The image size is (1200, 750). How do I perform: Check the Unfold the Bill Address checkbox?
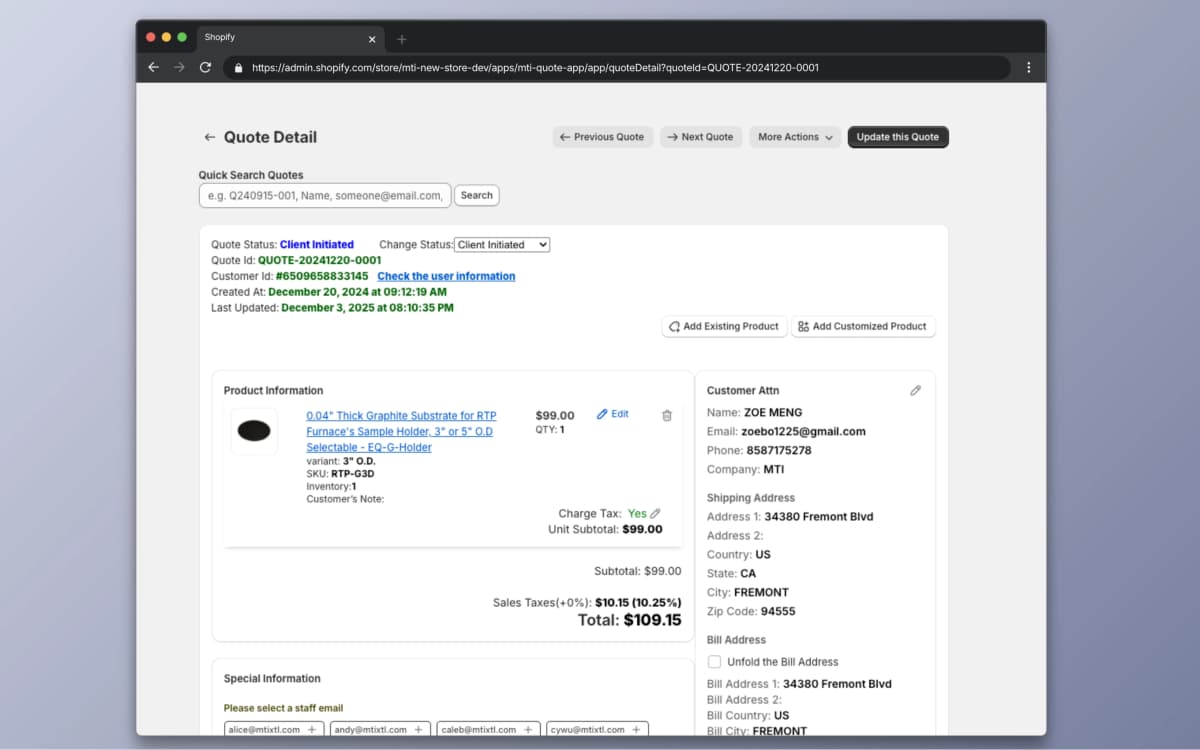714,662
